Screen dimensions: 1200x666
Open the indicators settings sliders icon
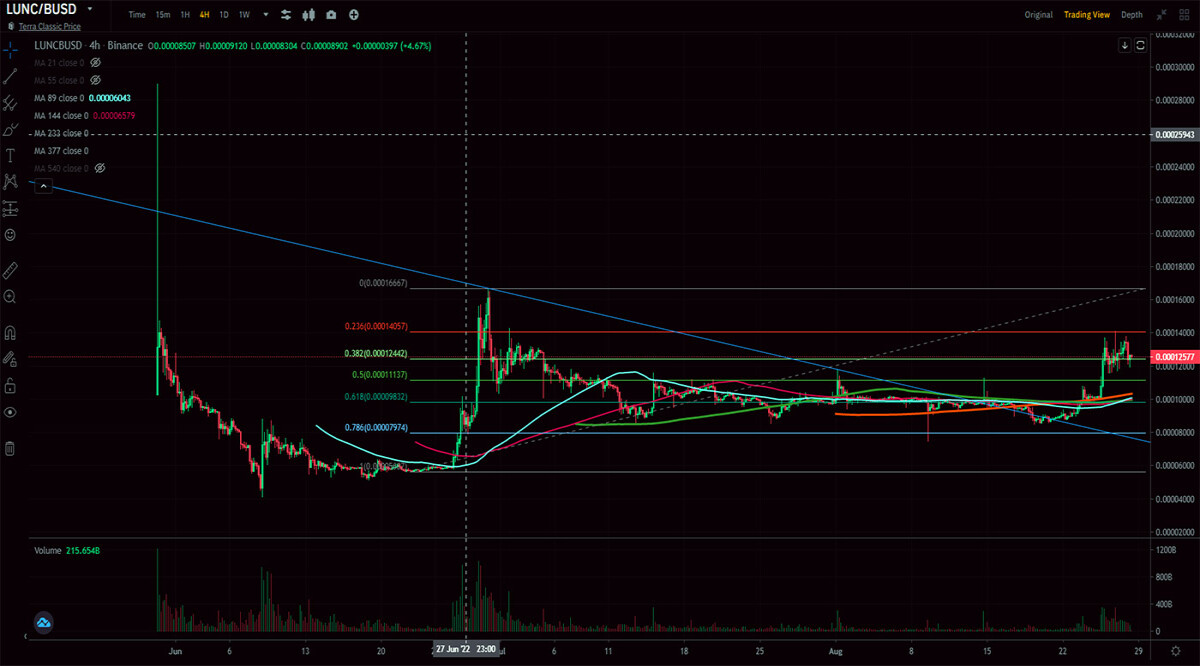click(287, 15)
